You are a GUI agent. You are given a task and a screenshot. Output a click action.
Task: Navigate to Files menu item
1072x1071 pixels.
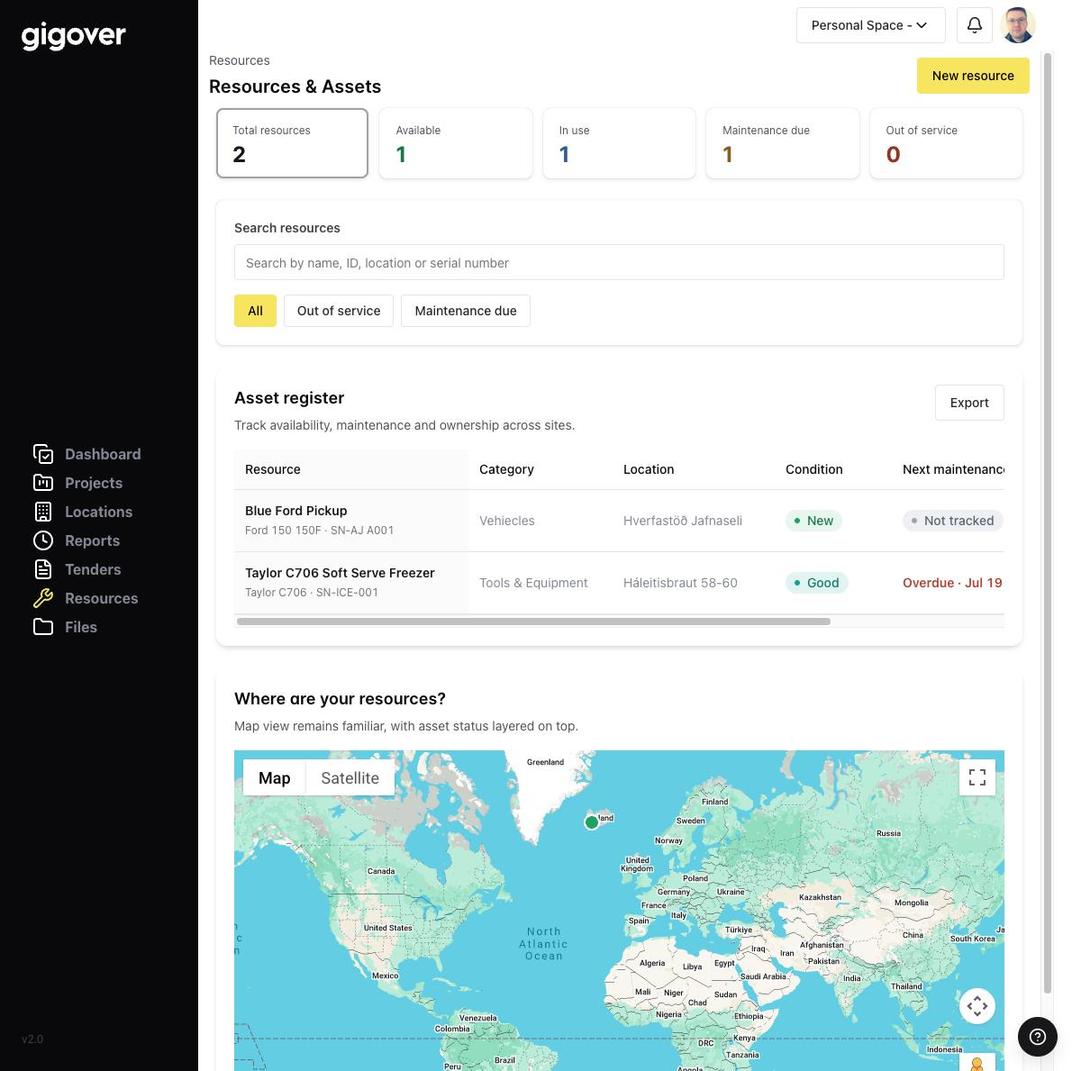81,627
